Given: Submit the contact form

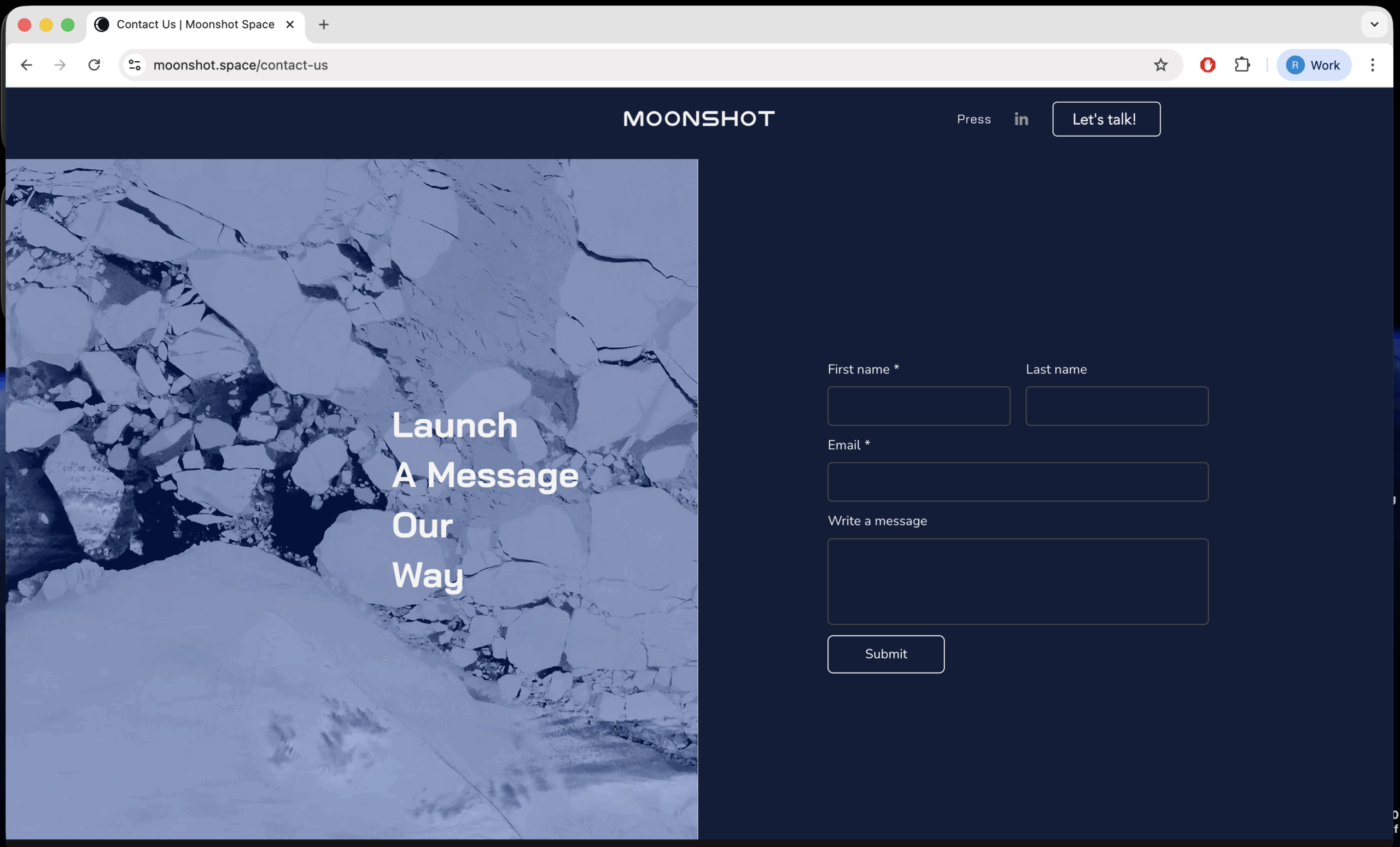Looking at the screenshot, I should tap(885, 654).
